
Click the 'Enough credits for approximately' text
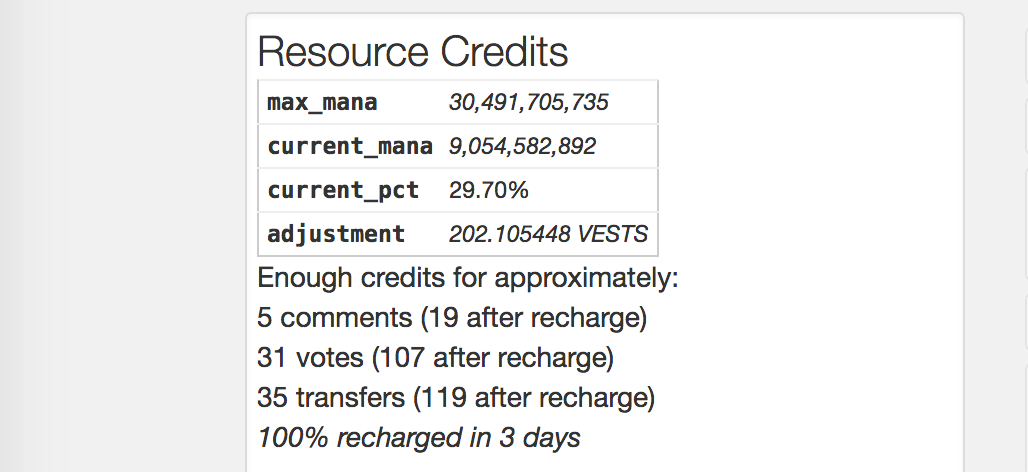tap(467, 277)
